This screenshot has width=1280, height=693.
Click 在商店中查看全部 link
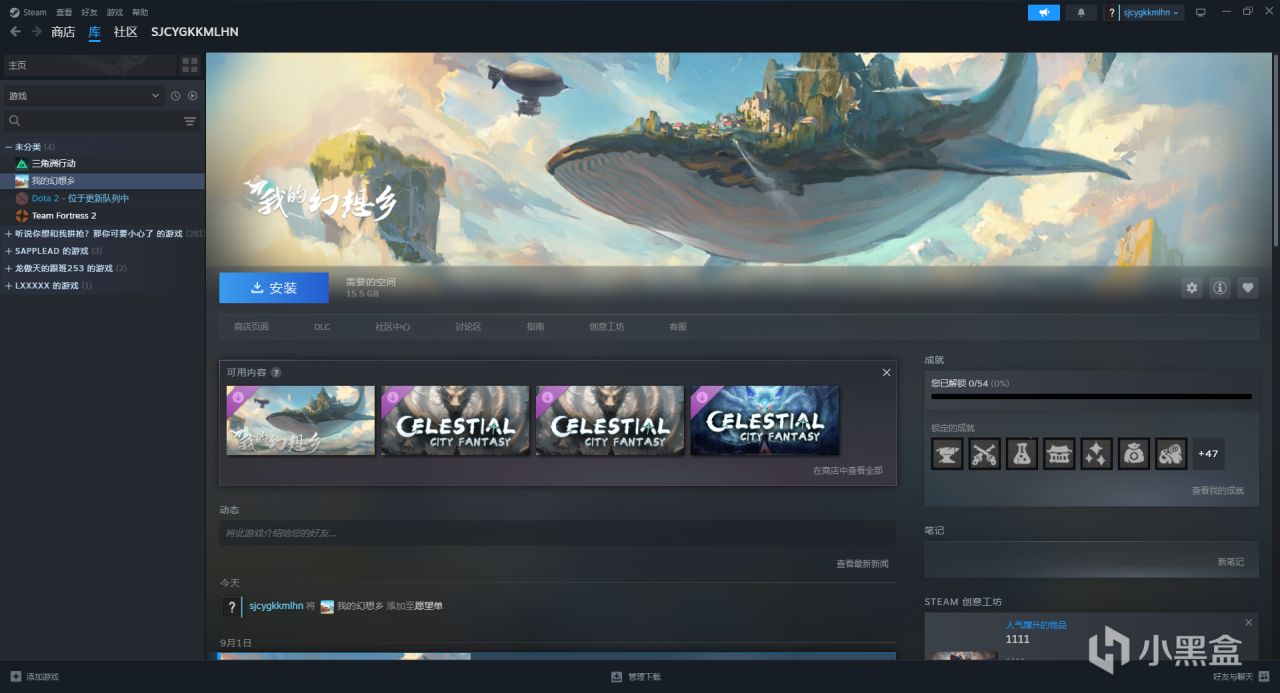[848, 470]
